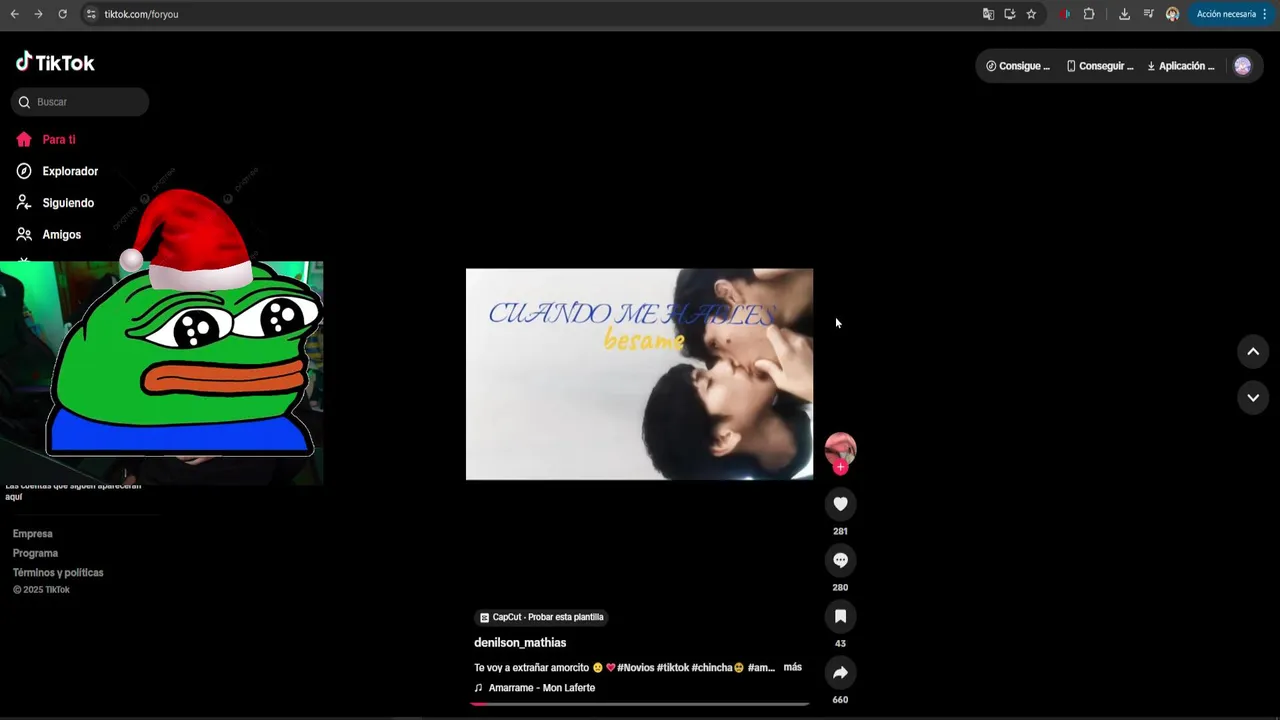Open comments with the speech bubble
Viewport: 1280px width, 720px height.
840,560
